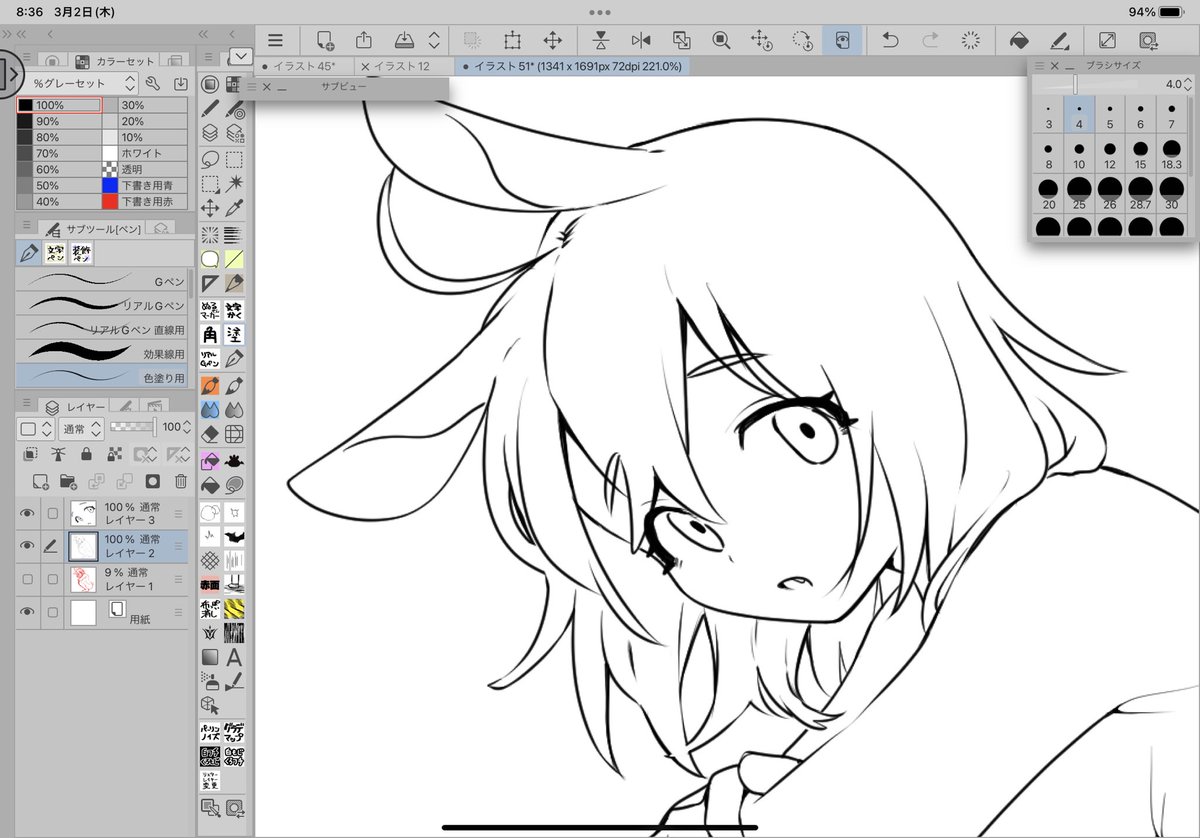Choose brush size 30 in the ブラシサイズ panel
This screenshot has height=838, width=1200.
click(x=1171, y=190)
